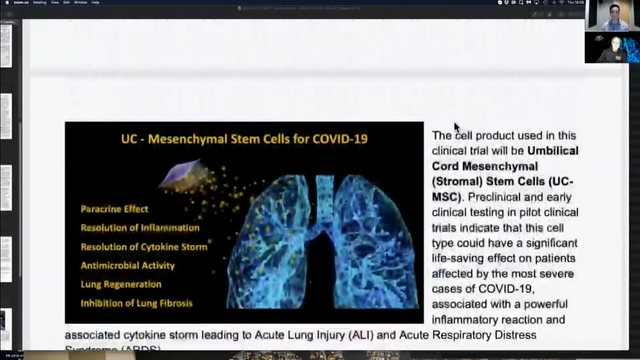Screen dimensions: 640x360
Task: Click the document title in the window bar
Action: [x=301, y=8]
